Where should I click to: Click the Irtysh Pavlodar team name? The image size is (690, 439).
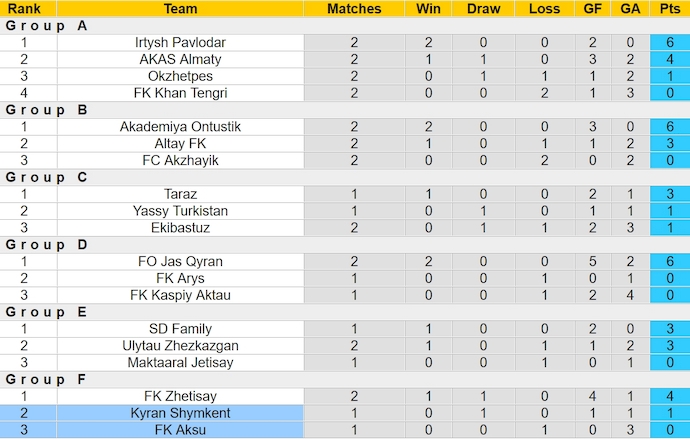180,43
